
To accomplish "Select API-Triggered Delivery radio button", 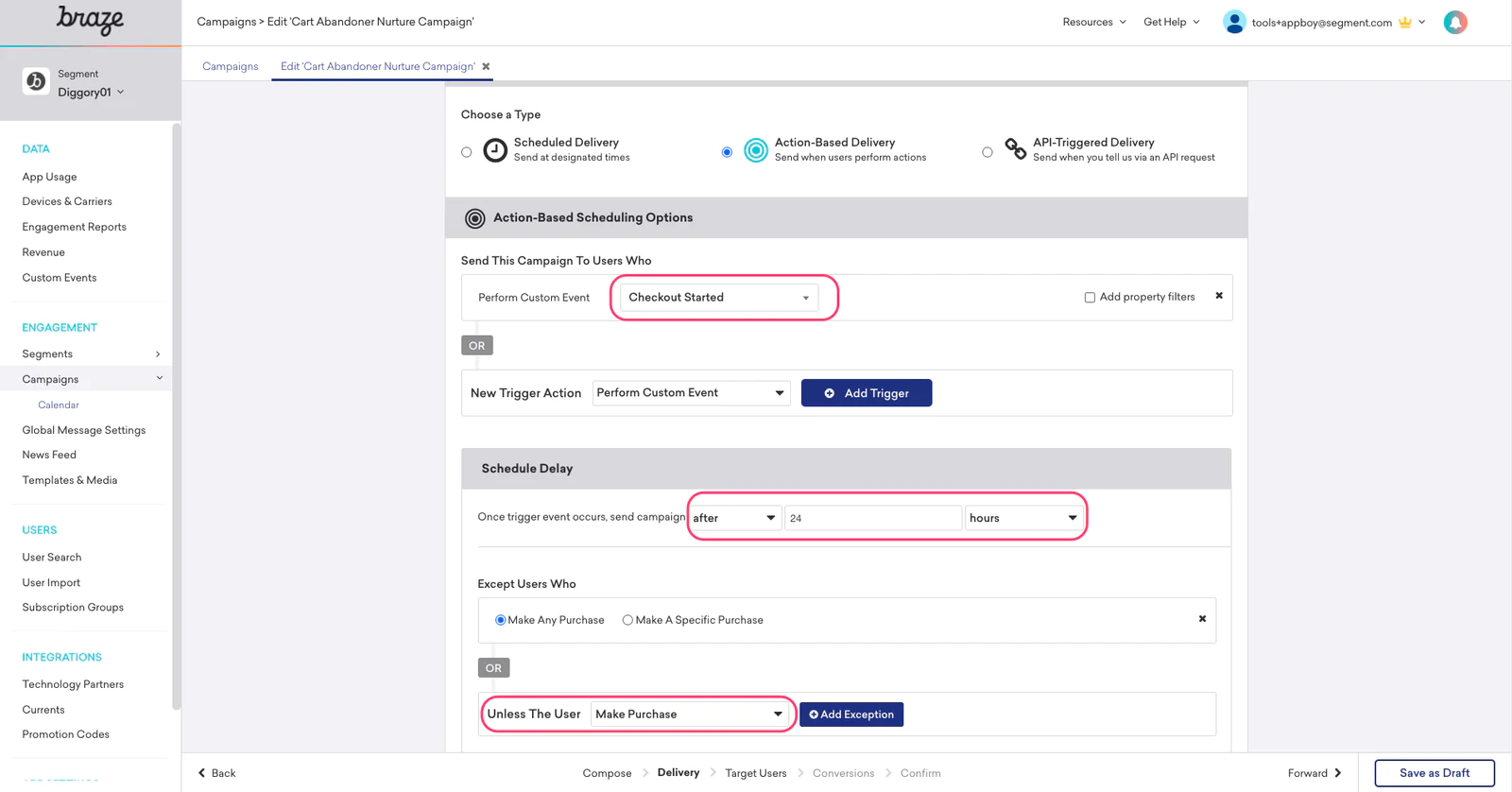I will [988, 152].
